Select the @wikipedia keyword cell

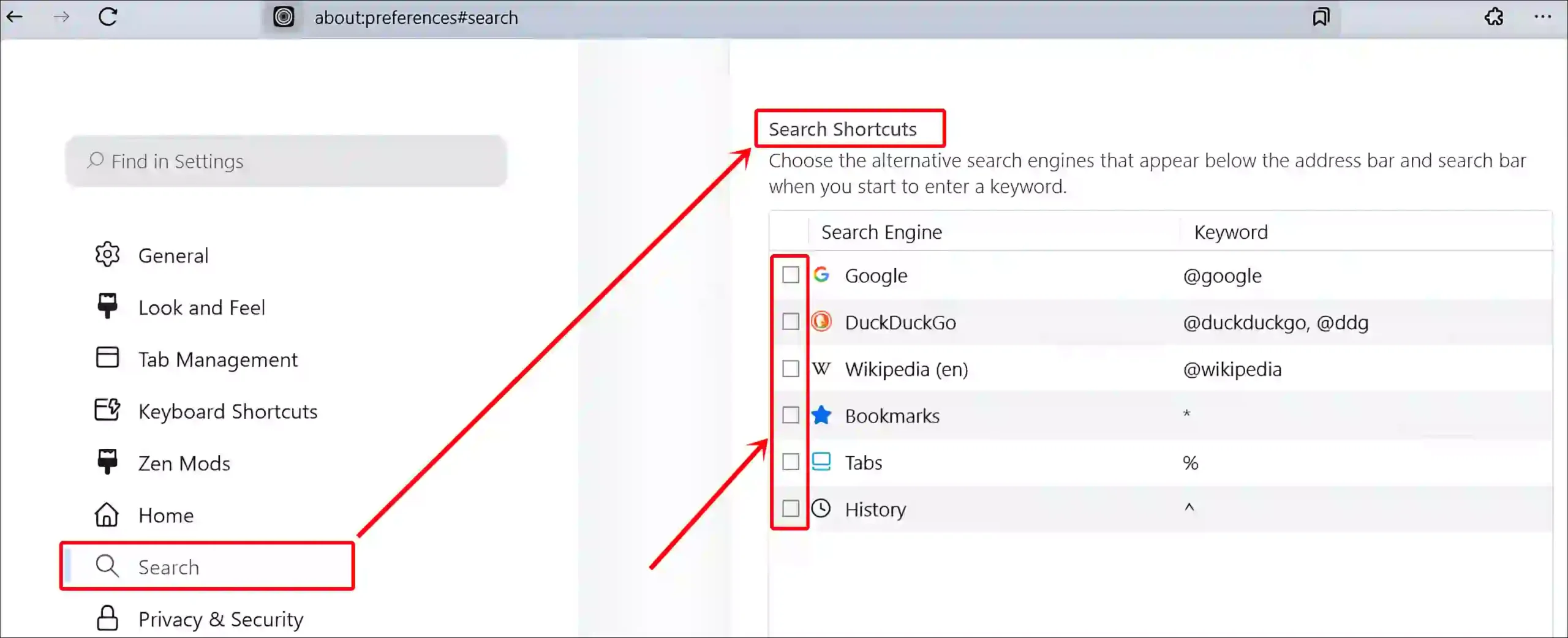pyautogui.click(x=1232, y=369)
